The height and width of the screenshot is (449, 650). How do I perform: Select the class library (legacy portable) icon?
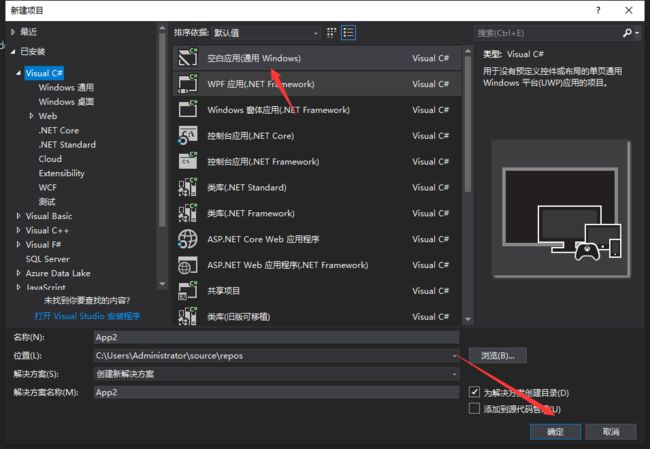(x=188, y=316)
